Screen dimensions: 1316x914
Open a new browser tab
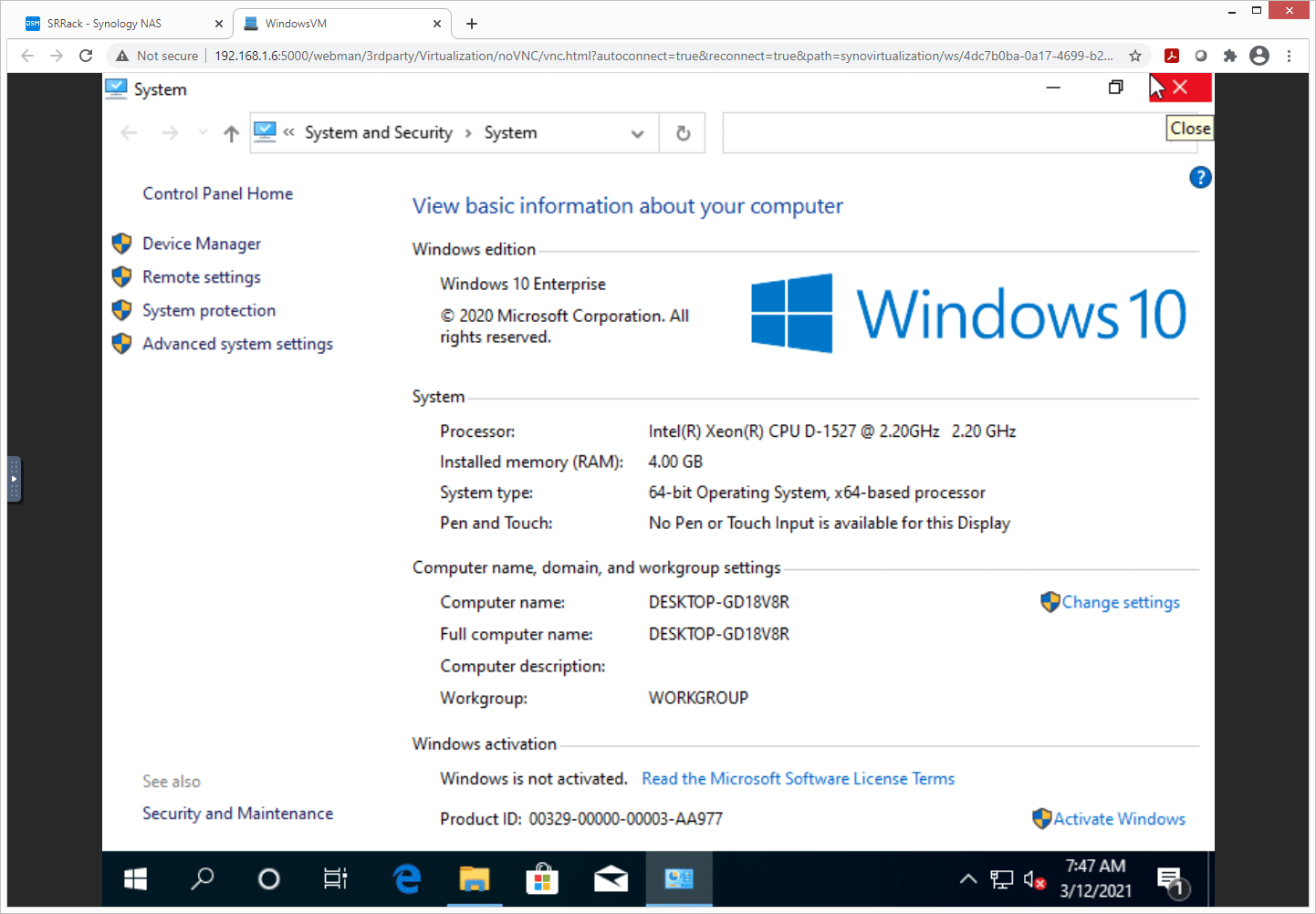(x=472, y=24)
